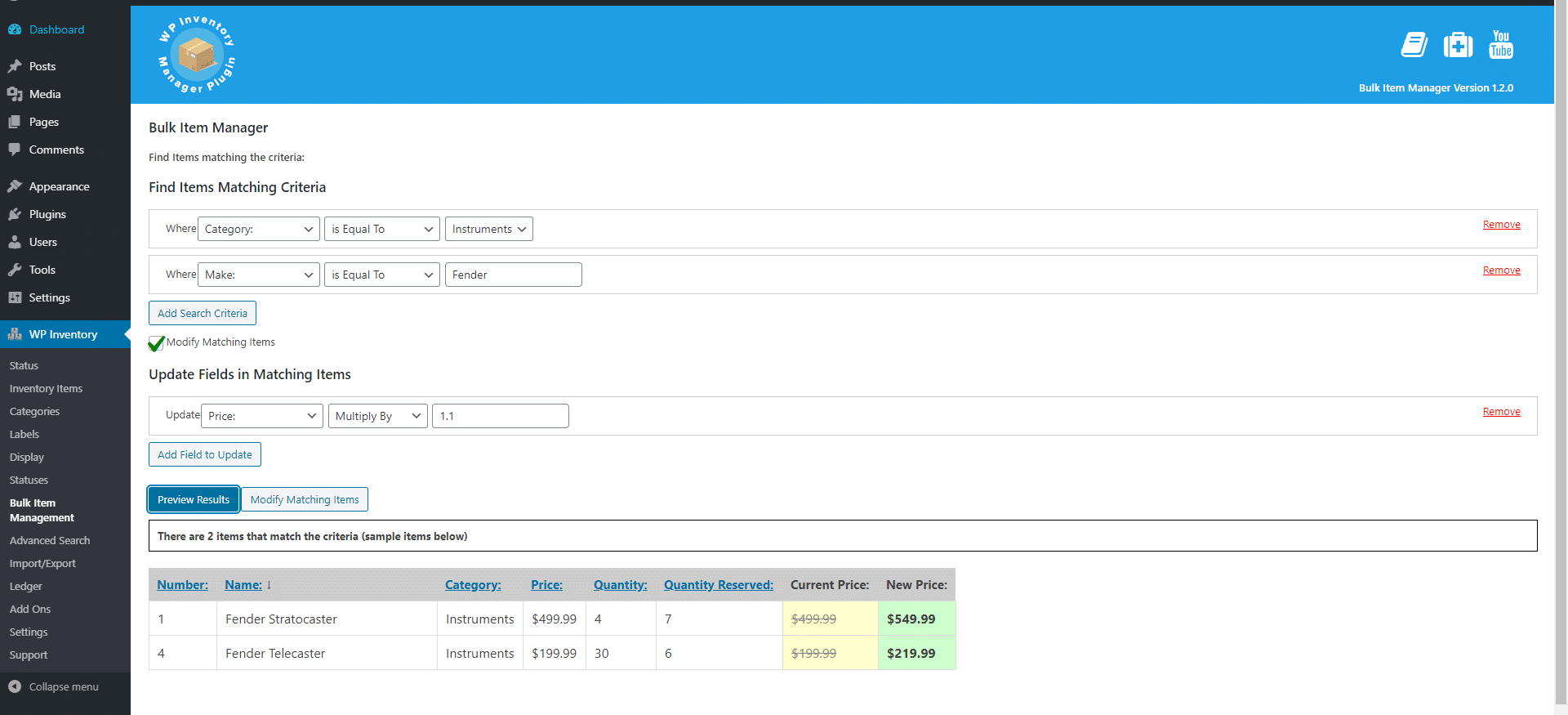Open Labels submenu item
Viewport: 1568px width, 715px height.
point(24,434)
